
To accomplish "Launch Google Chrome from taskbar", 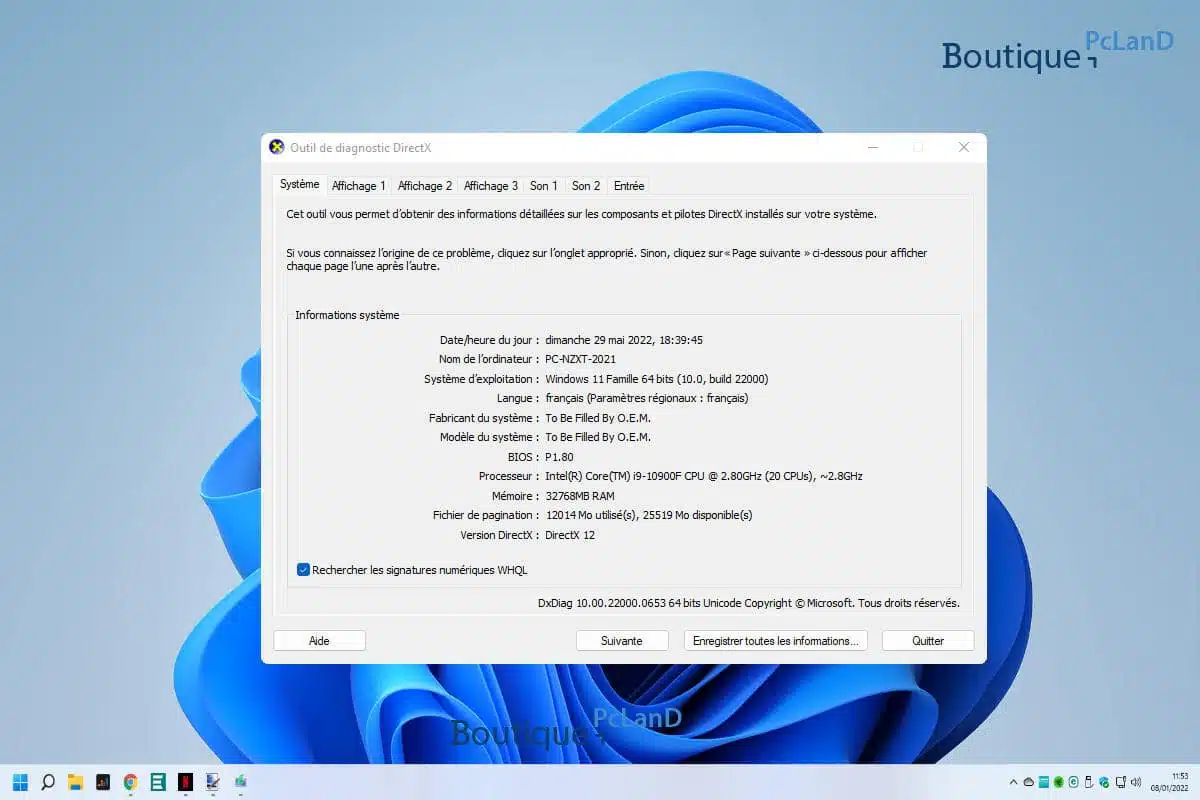I will (130, 782).
